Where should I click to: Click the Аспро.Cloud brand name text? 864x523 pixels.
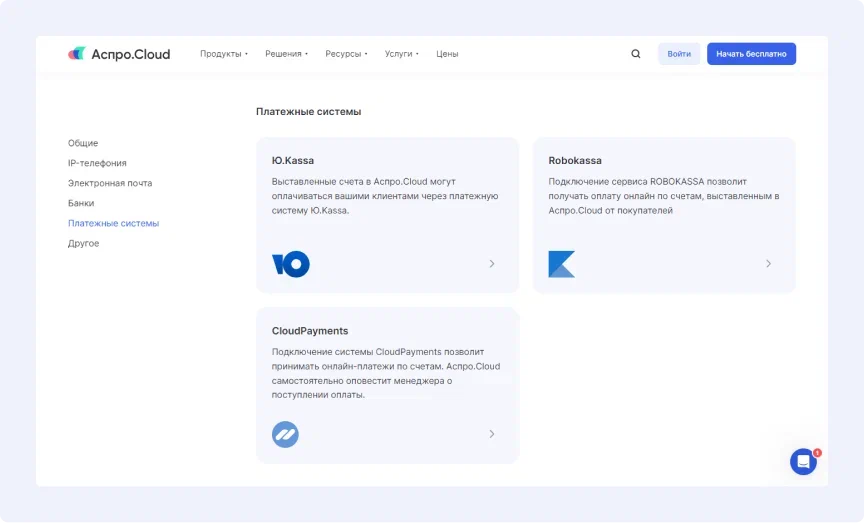pos(131,54)
